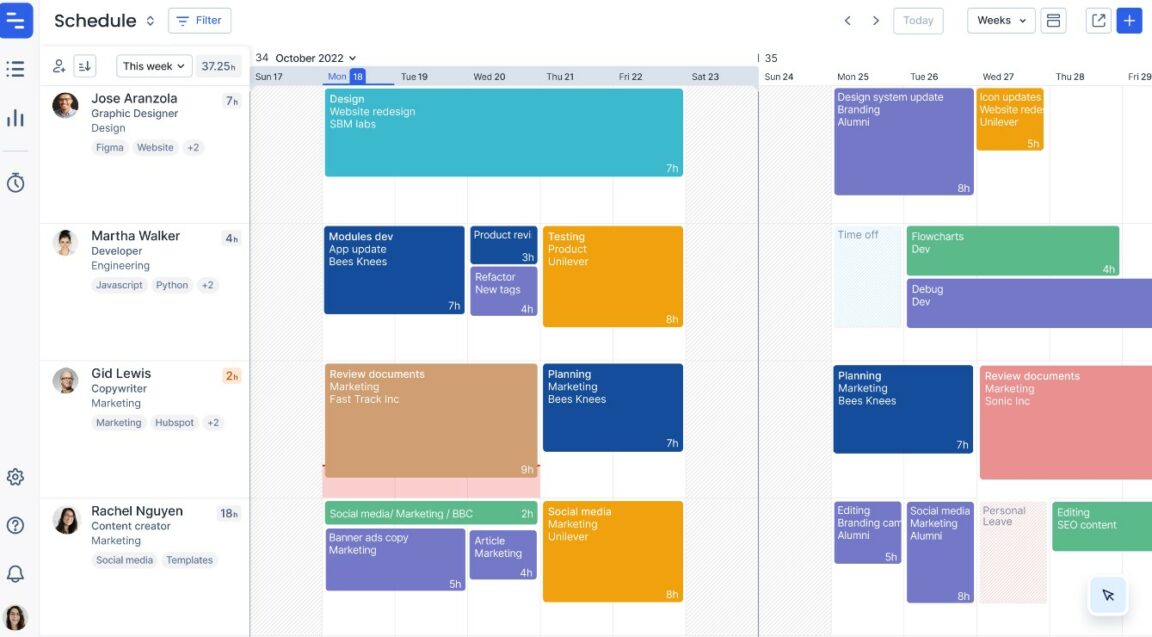Click the app logo in the top-left corner

[15, 20]
